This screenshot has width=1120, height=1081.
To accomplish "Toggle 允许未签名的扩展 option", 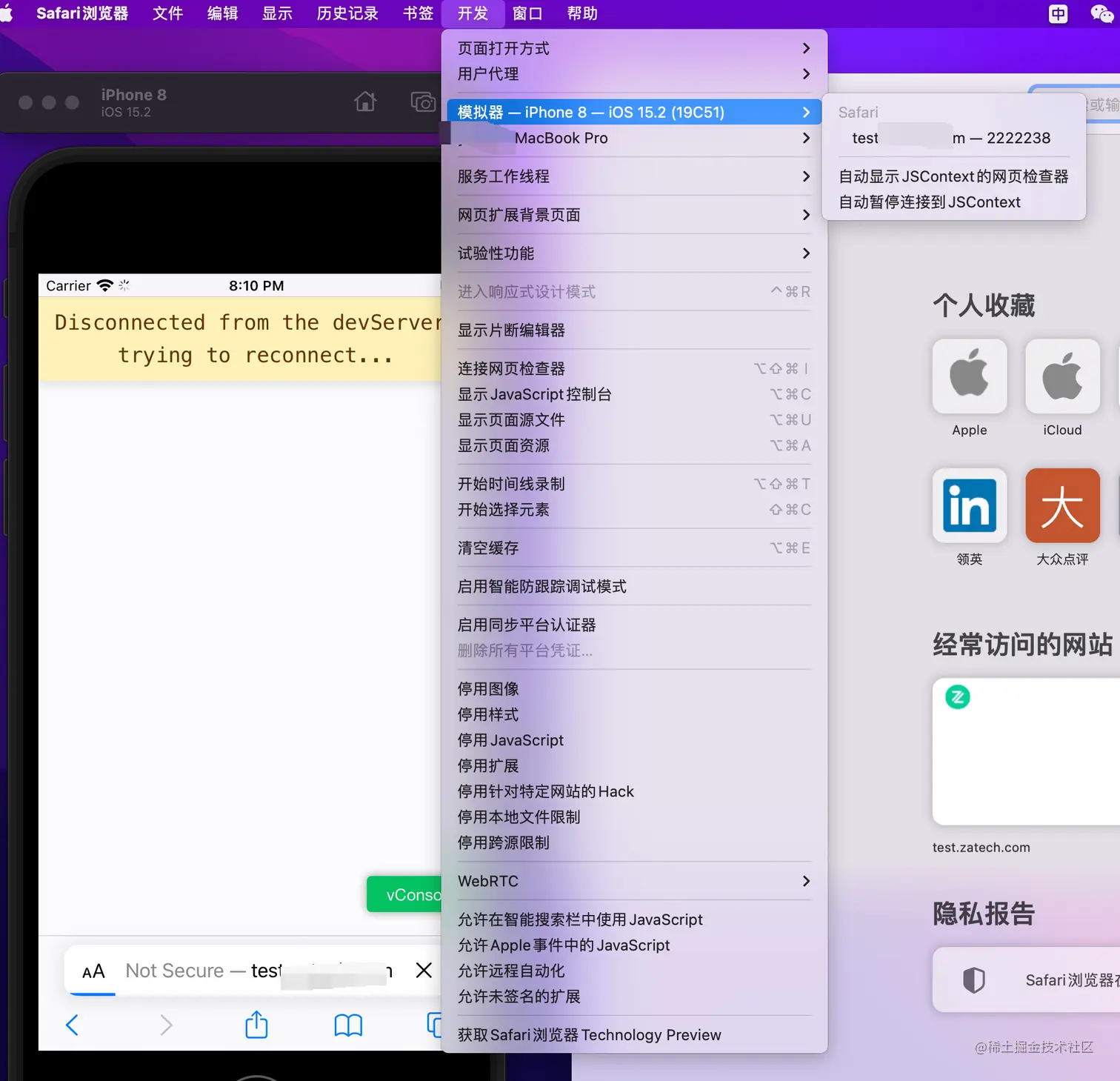I will [x=634, y=997].
